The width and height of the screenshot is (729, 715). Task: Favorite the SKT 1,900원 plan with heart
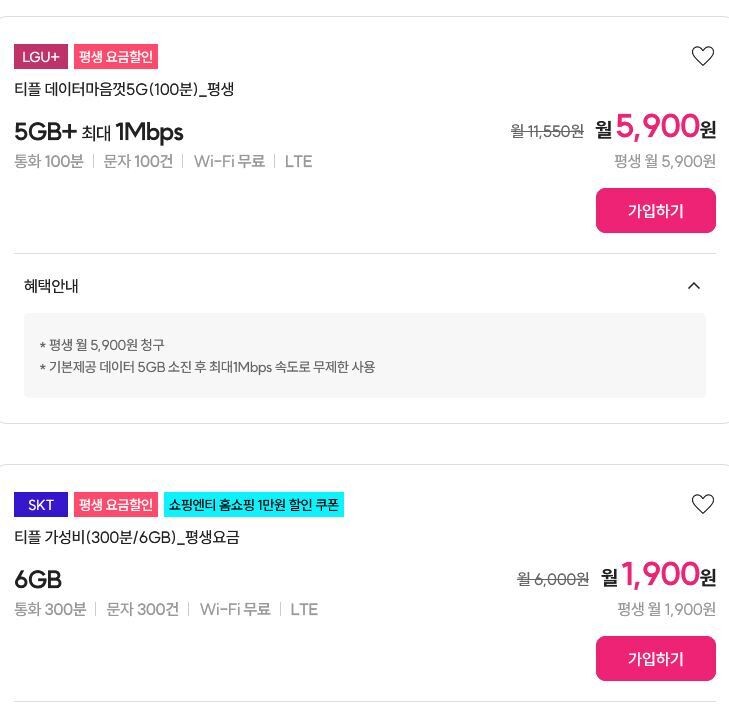click(x=703, y=504)
